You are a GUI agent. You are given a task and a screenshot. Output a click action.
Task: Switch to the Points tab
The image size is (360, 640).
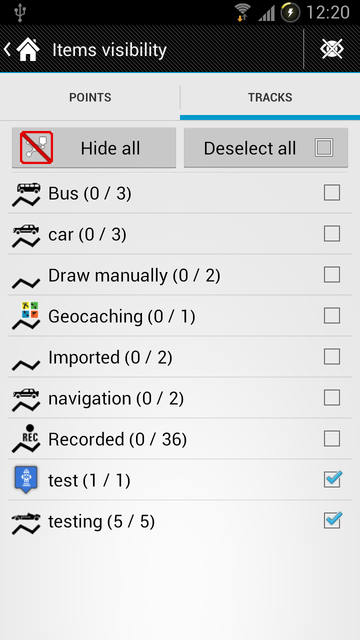90,97
